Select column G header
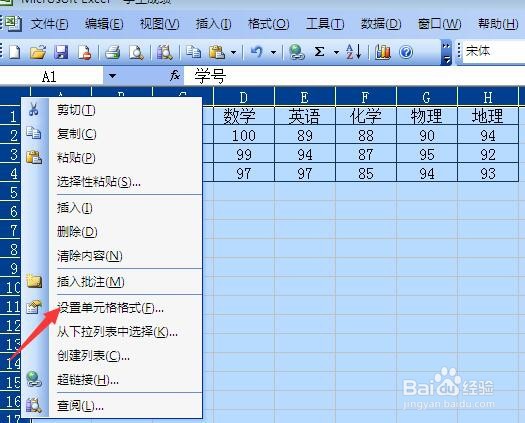Screen dimensions: 525x423 pyautogui.click(x=427, y=97)
